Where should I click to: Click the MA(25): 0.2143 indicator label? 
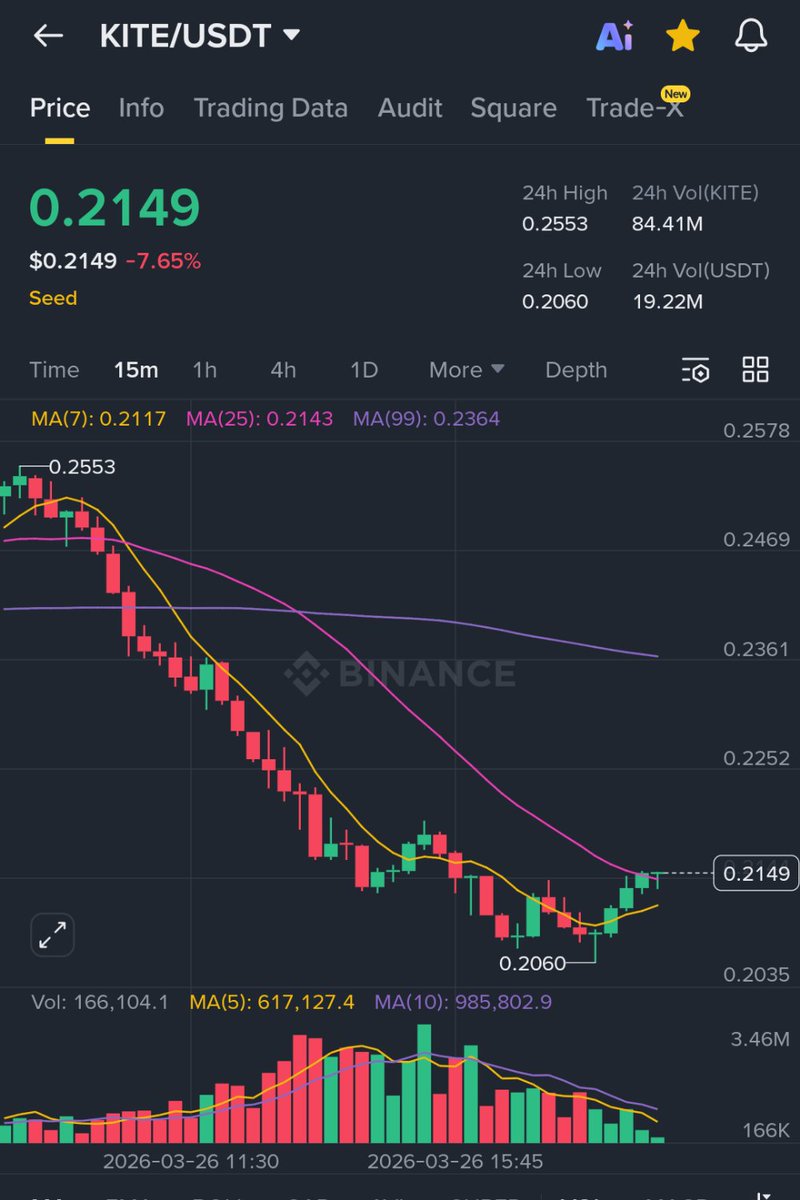tap(260, 419)
